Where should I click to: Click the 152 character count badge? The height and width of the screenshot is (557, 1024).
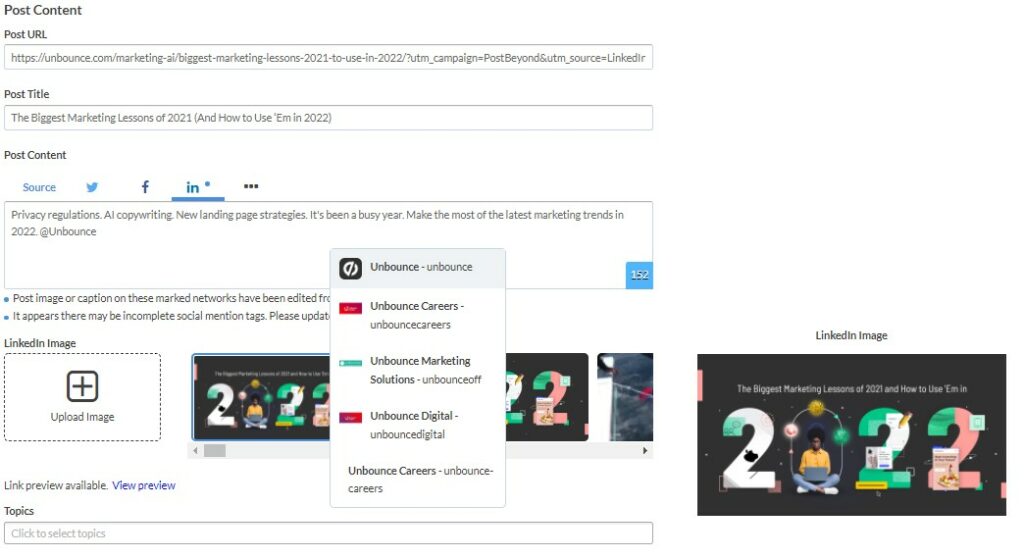tap(639, 275)
